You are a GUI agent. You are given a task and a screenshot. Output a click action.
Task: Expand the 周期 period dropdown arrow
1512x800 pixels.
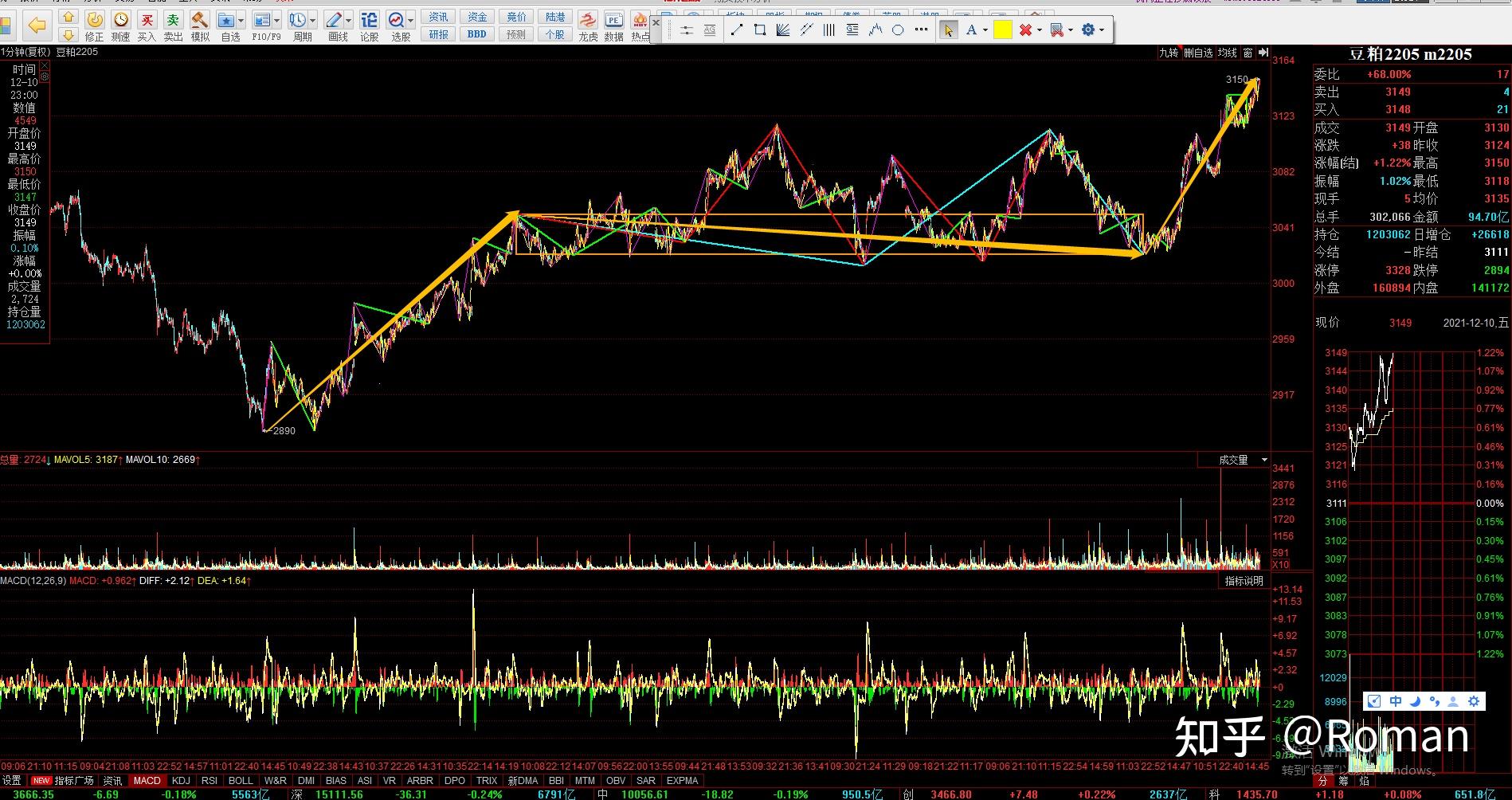(x=313, y=21)
